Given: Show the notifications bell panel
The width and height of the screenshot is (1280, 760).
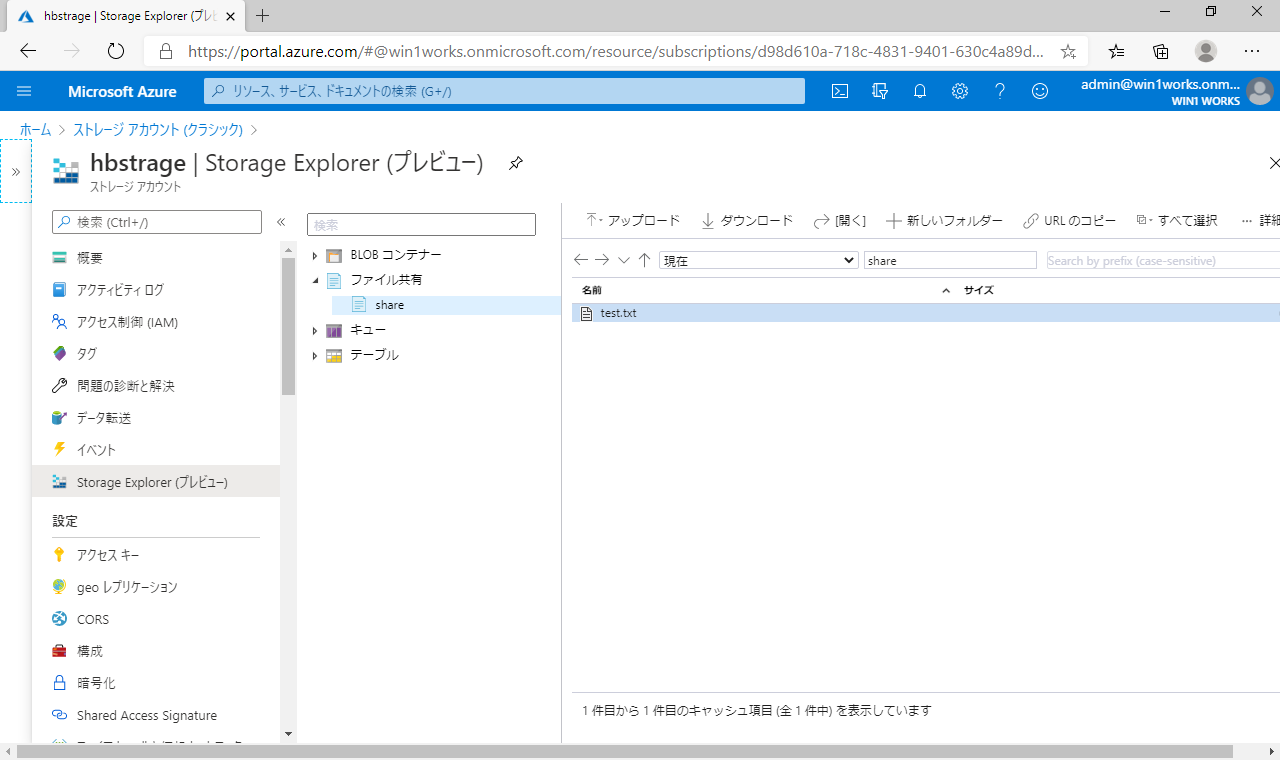Looking at the screenshot, I should 920,91.
